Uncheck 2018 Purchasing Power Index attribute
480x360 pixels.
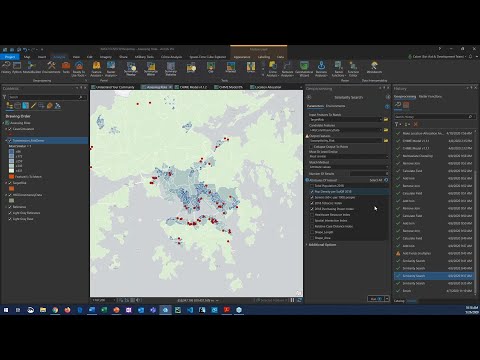pyautogui.click(x=312, y=209)
